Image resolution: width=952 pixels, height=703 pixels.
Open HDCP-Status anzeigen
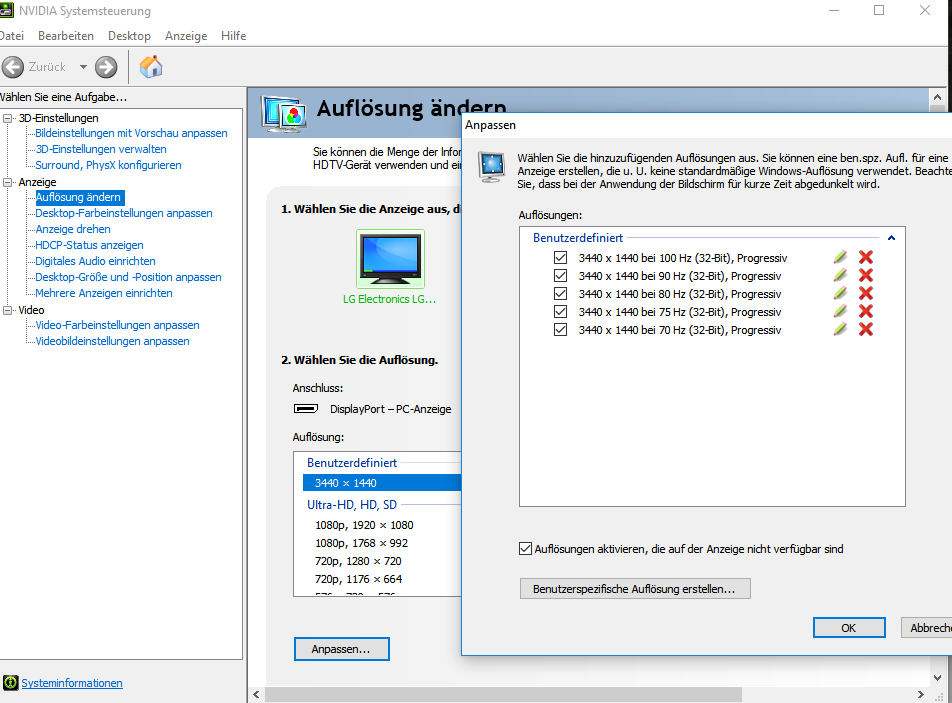89,245
